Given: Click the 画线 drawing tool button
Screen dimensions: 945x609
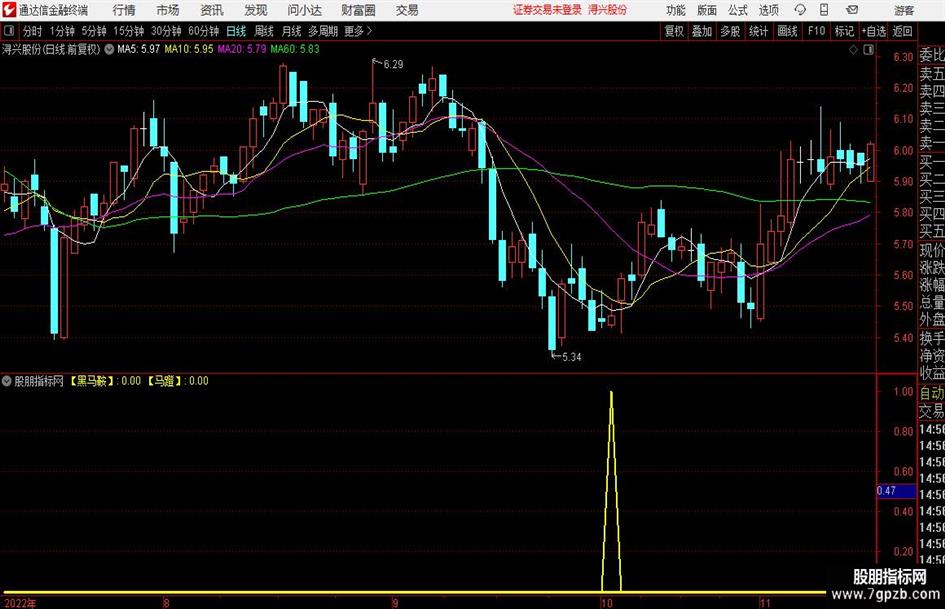Looking at the screenshot, I should point(788,31).
